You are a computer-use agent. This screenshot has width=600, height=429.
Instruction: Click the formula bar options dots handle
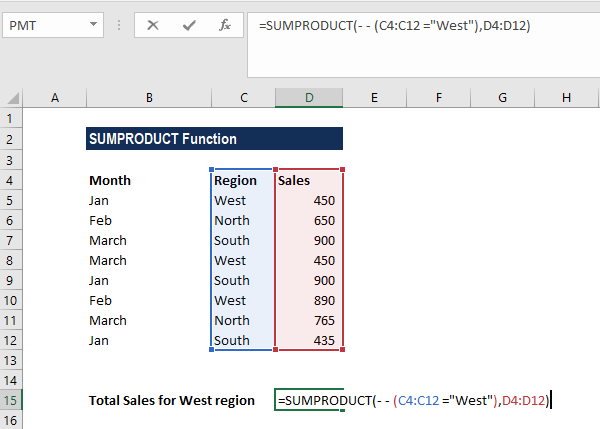[x=119, y=25]
